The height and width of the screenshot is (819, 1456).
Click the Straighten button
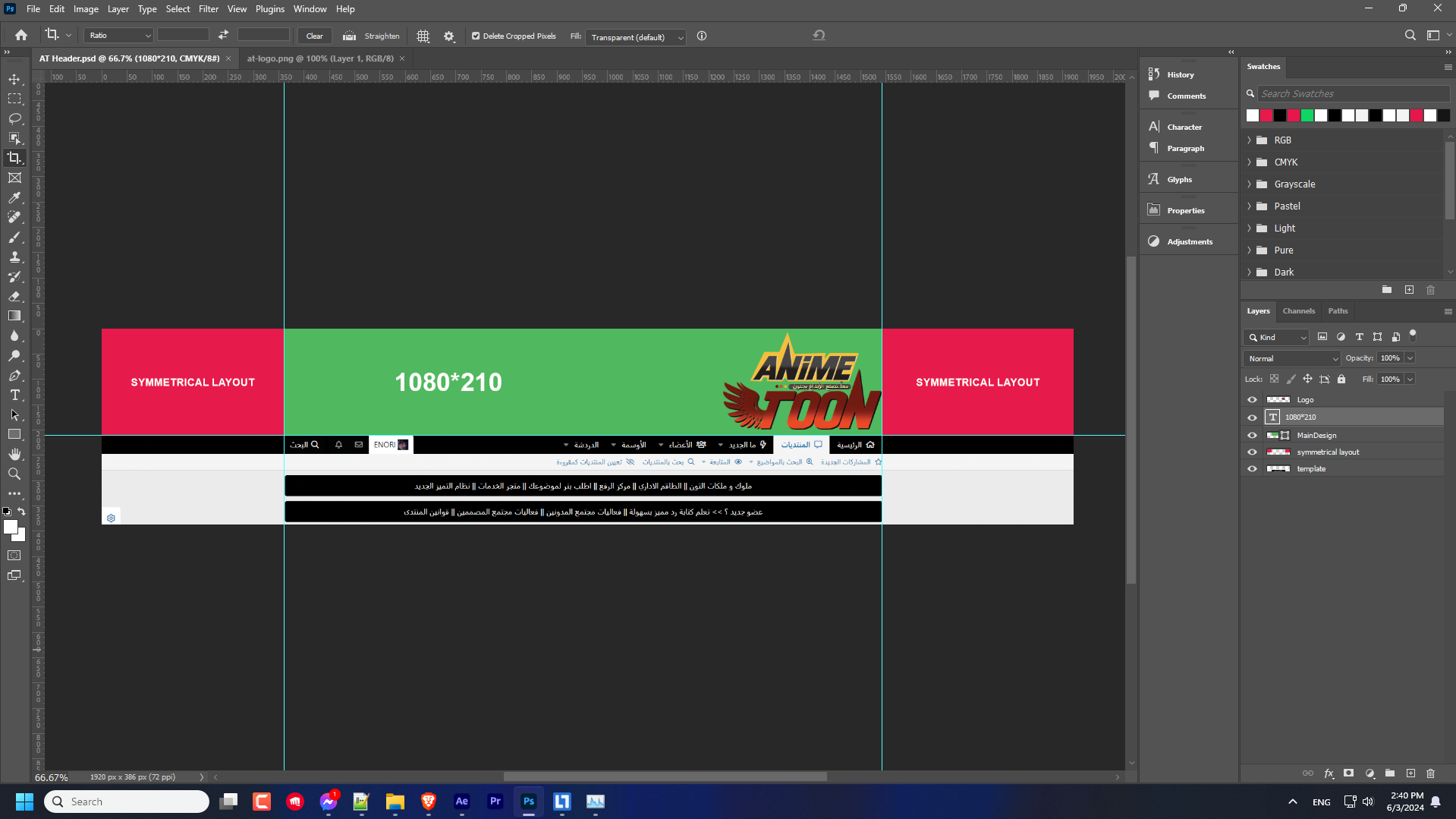pyautogui.click(x=372, y=36)
